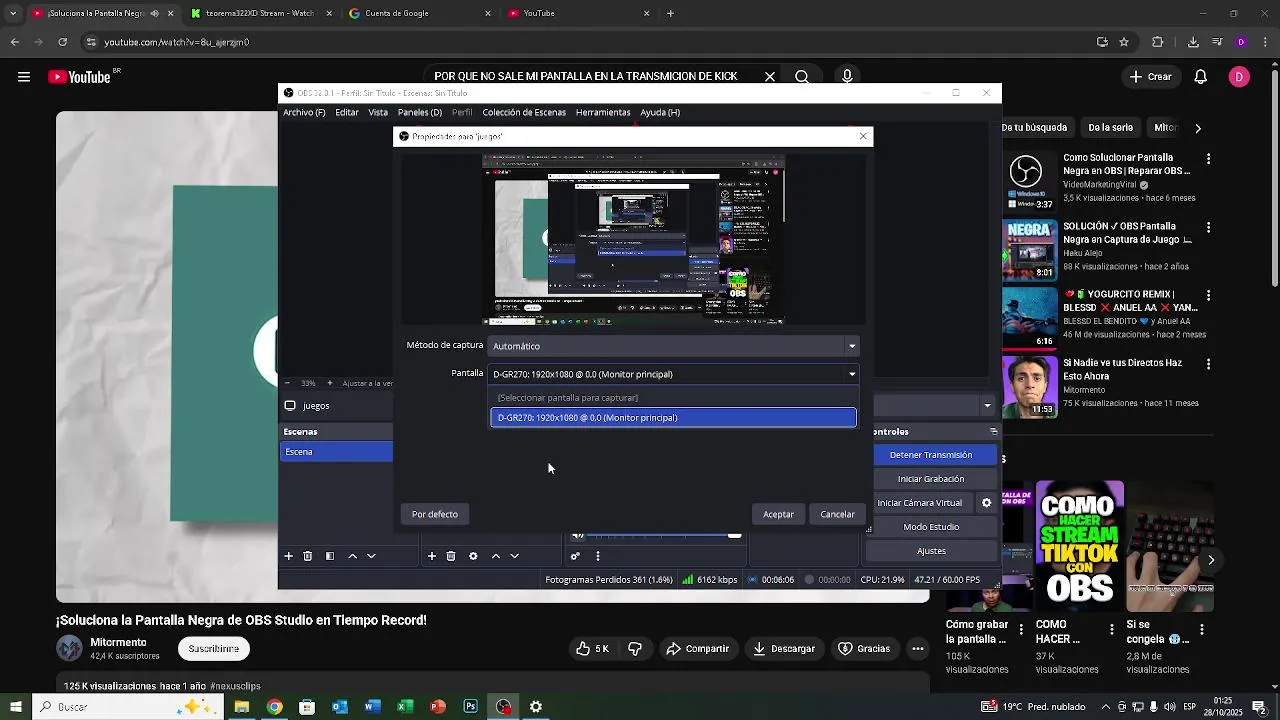
Task: Search with voice microphone icon on YouTube
Action: (x=847, y=77)
